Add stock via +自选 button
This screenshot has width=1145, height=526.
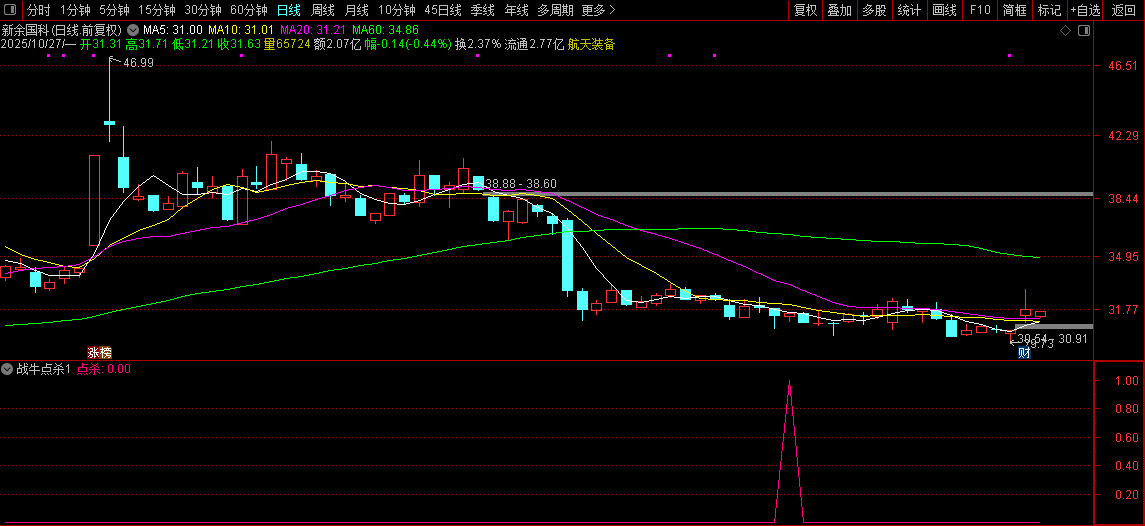point(1085,10)
